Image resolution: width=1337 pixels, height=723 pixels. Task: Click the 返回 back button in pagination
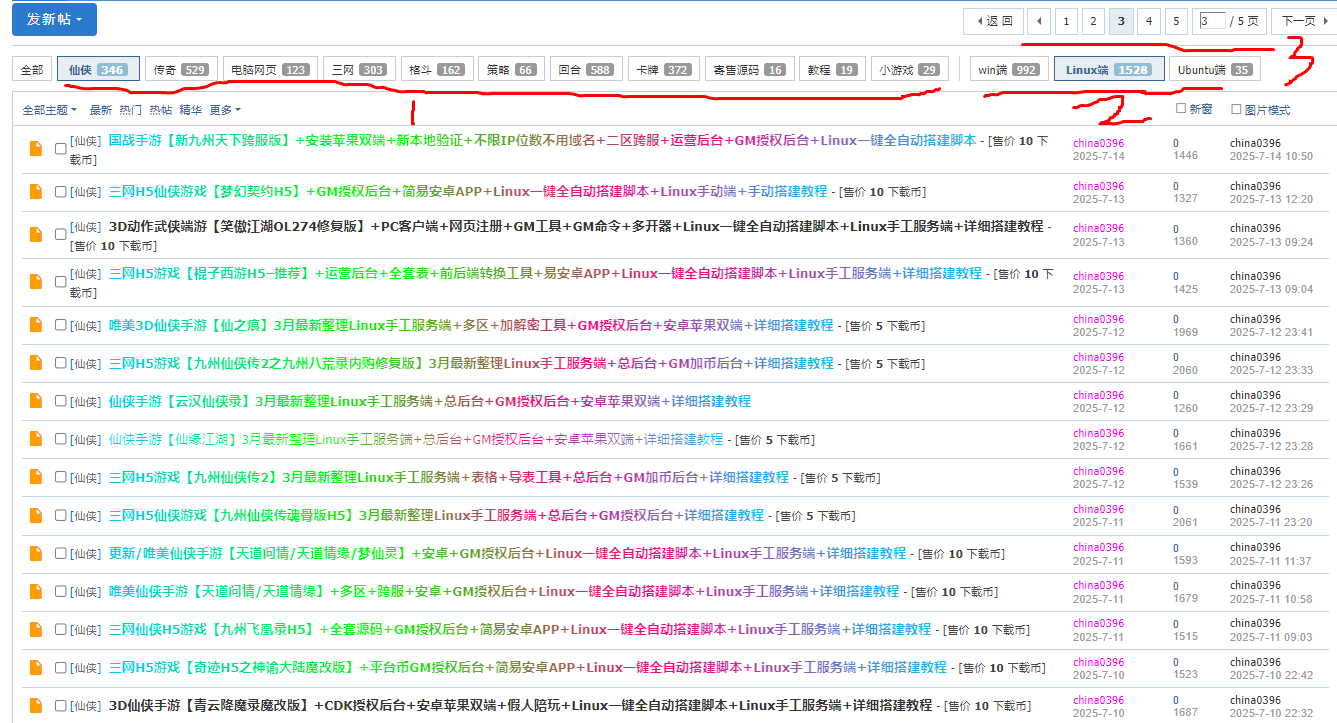[993, 21]
